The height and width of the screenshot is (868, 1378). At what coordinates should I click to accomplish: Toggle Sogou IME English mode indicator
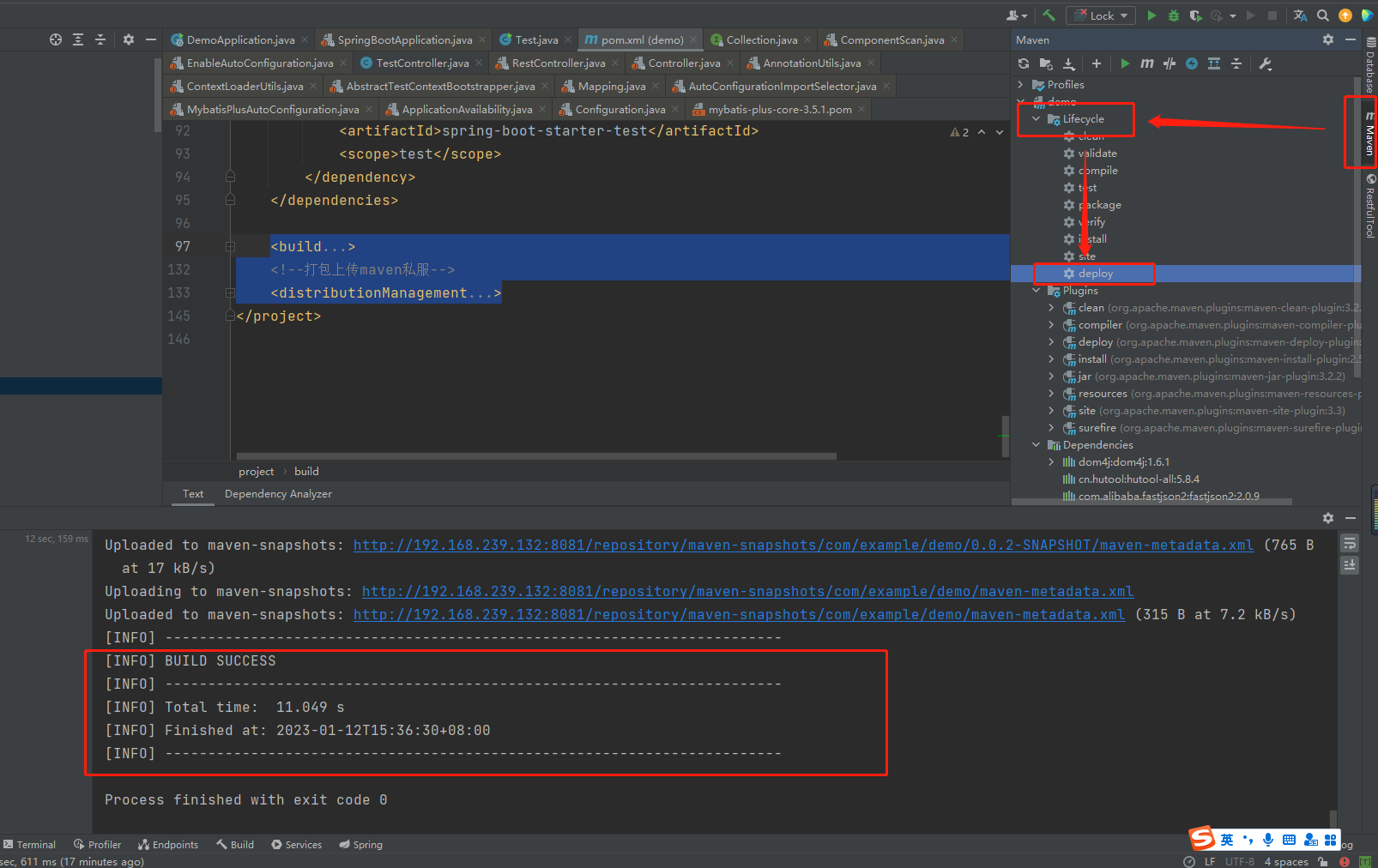[1227, 840]
